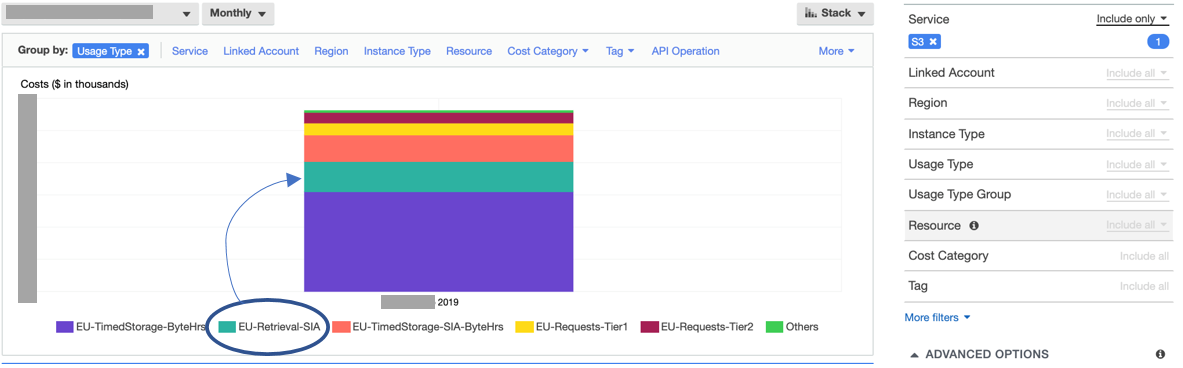Click EU-TimedStorage-SIA-ByteHrs legend swatch
The width and height of the screenshot is (1183, 368).
[341, 327]
